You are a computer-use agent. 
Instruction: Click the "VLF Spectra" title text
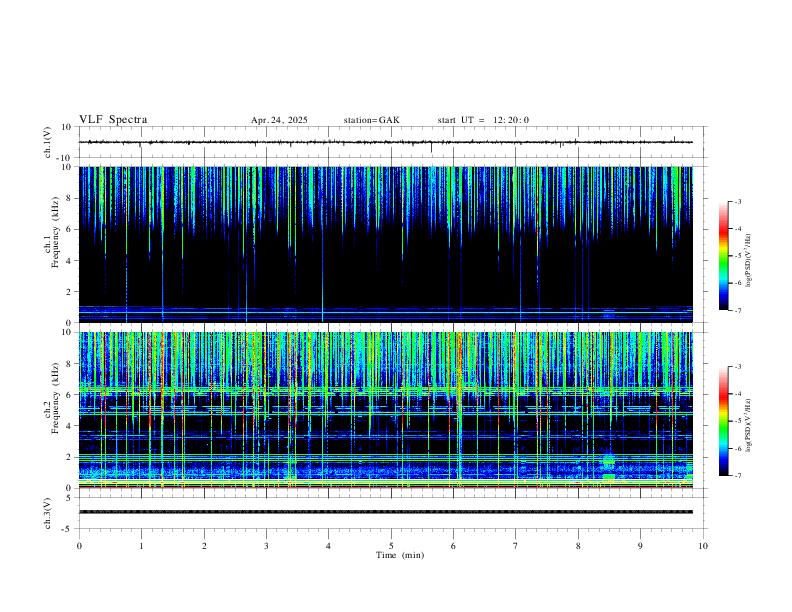pos(113,120)
